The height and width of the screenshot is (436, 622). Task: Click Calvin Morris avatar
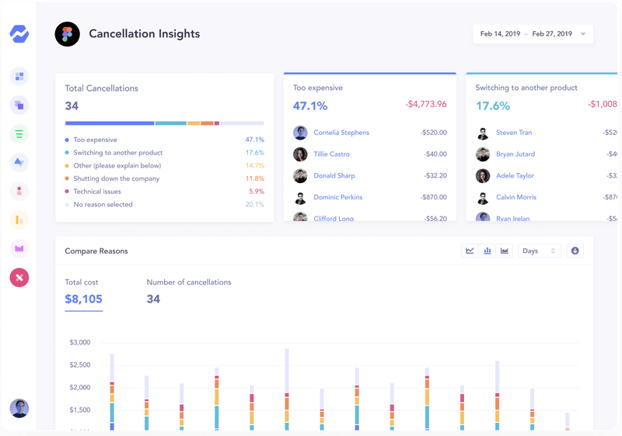[x=483, y=198]
